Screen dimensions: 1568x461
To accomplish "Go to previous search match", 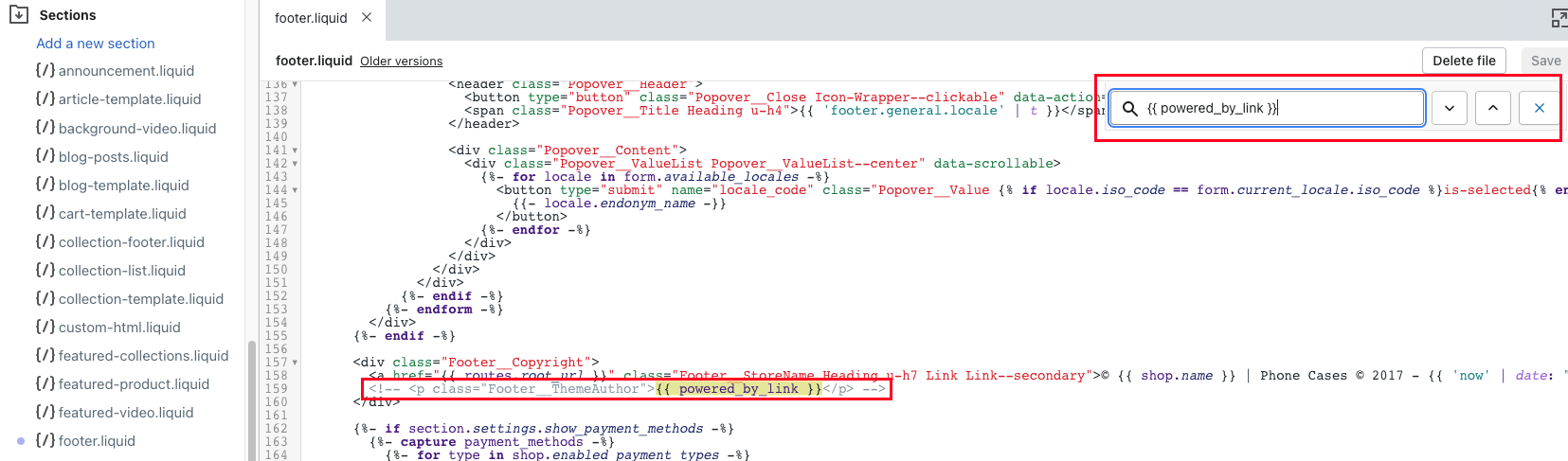I will (x=1493, y=108).
